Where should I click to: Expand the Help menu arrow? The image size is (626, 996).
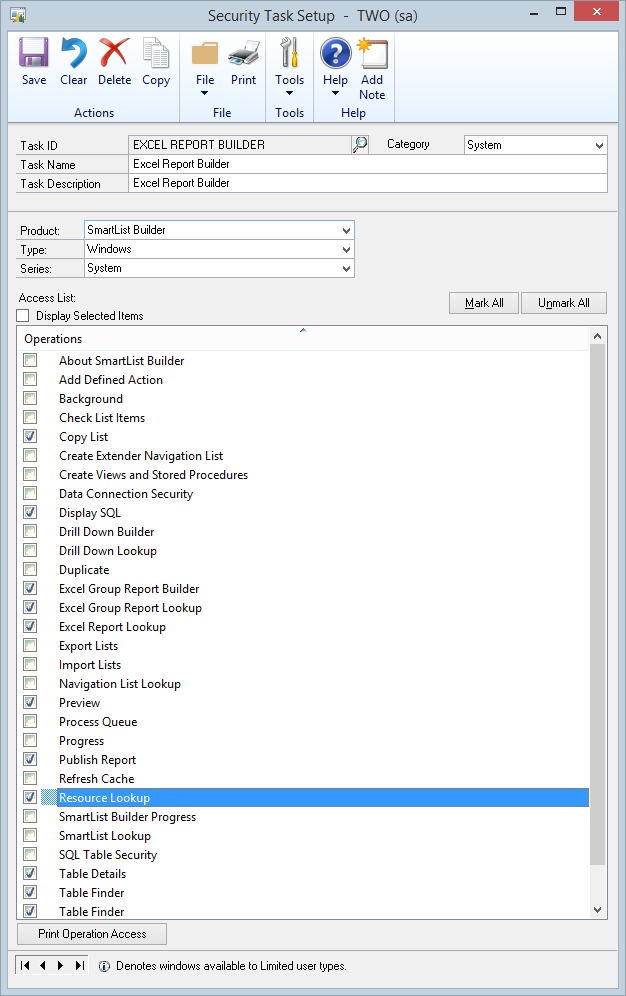(335, 93)
